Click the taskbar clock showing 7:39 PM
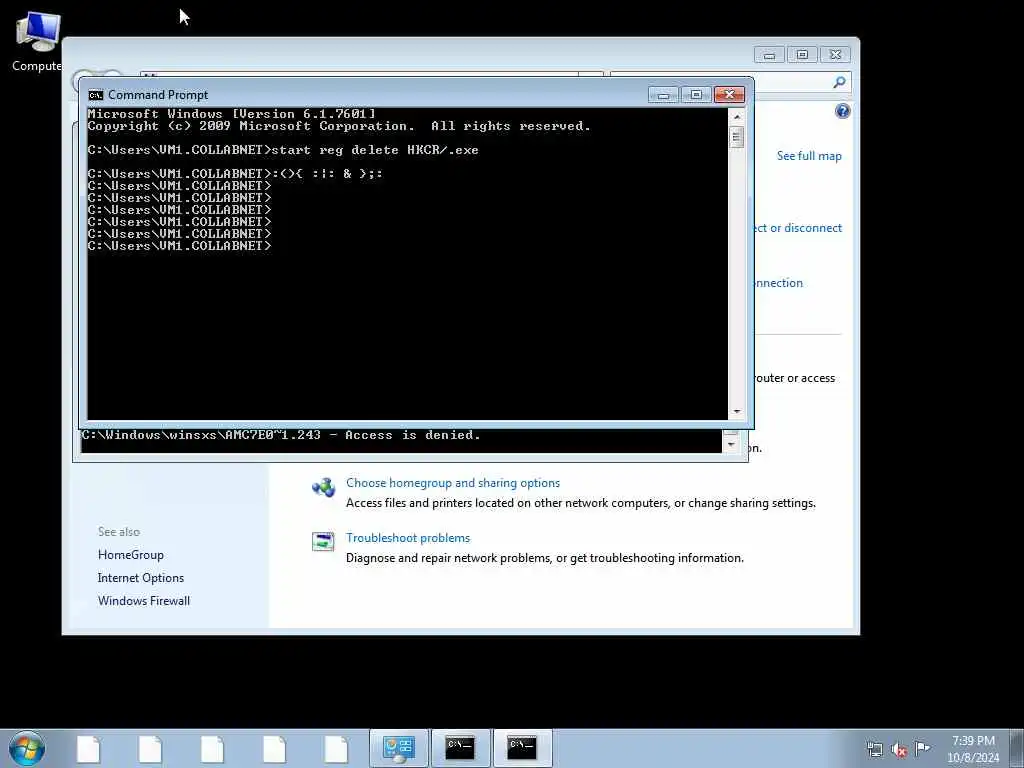The image size is (1024, 768). click(x=973, y=749)
